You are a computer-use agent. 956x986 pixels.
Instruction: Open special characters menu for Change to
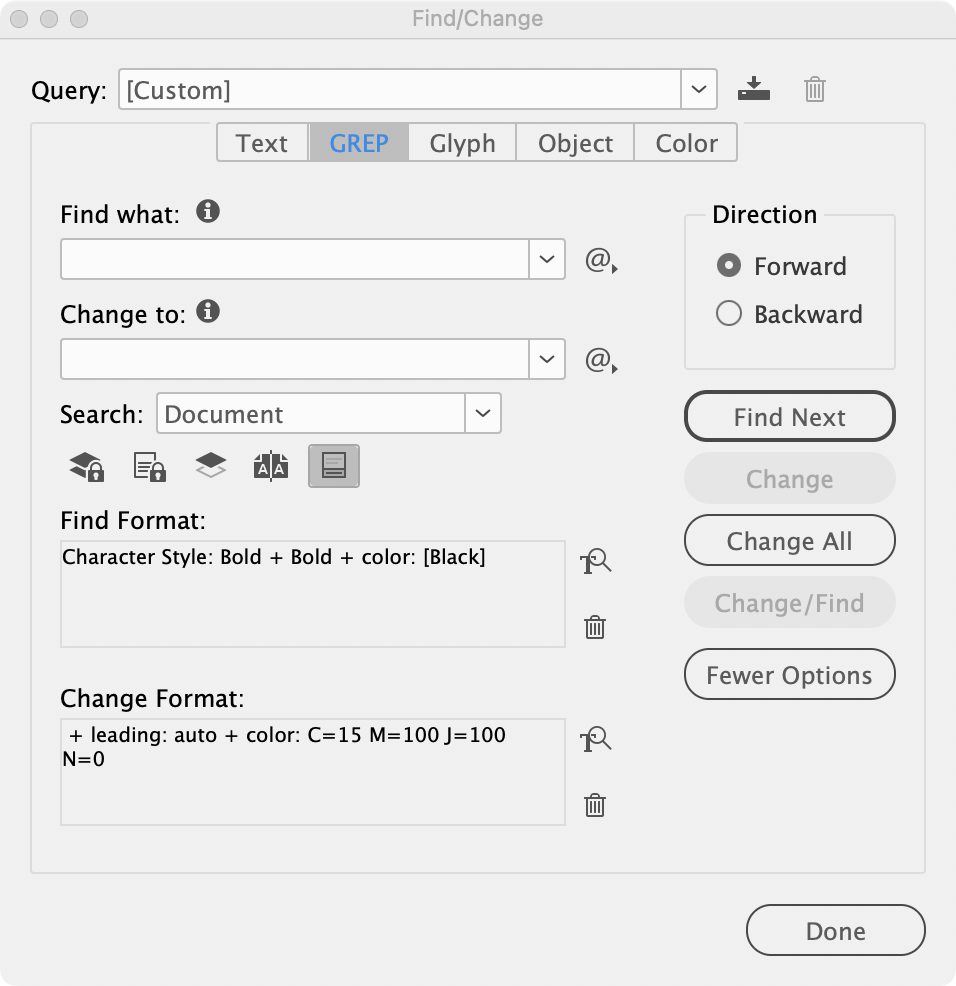point(599,359)
